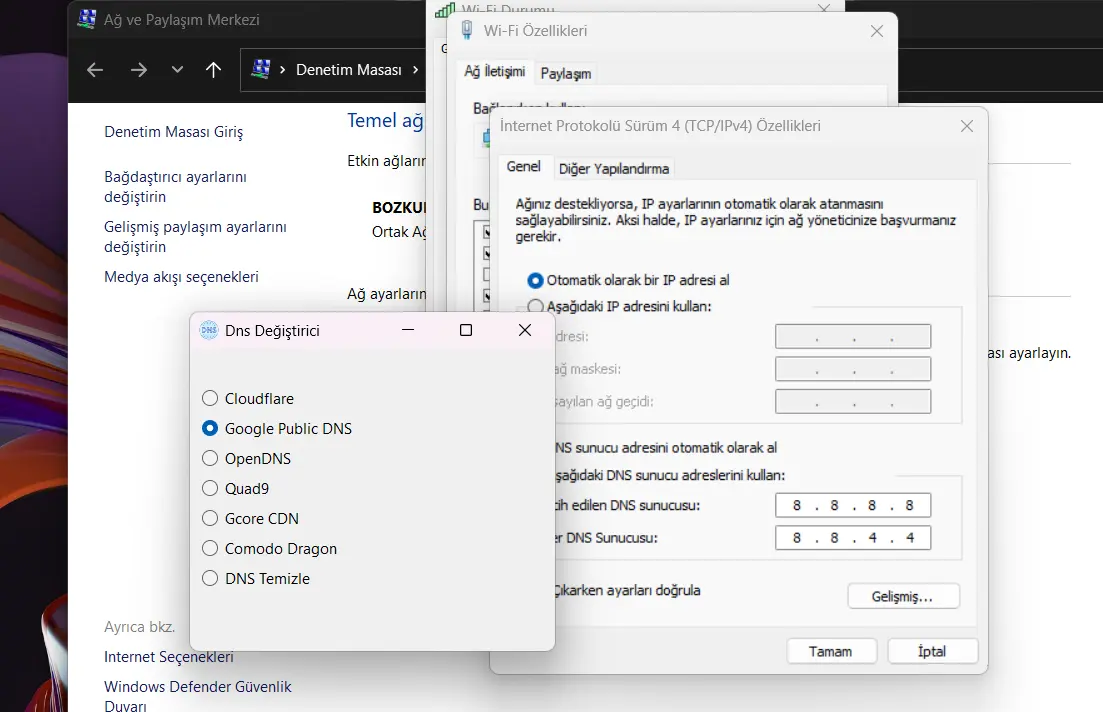The height and width of the screenshot is (712, 1103).
Task: Confirm with the Tamam button
Action: pyautogui.click(x=831, y=651)
